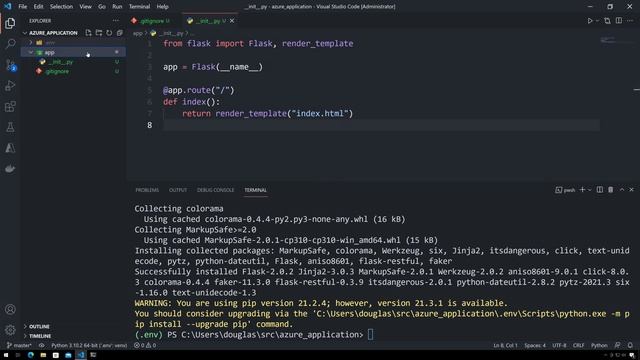Kill the terminal with trash icon
Image resolution: width=640 pixels, height=360 pixels.
coord(611,190)
